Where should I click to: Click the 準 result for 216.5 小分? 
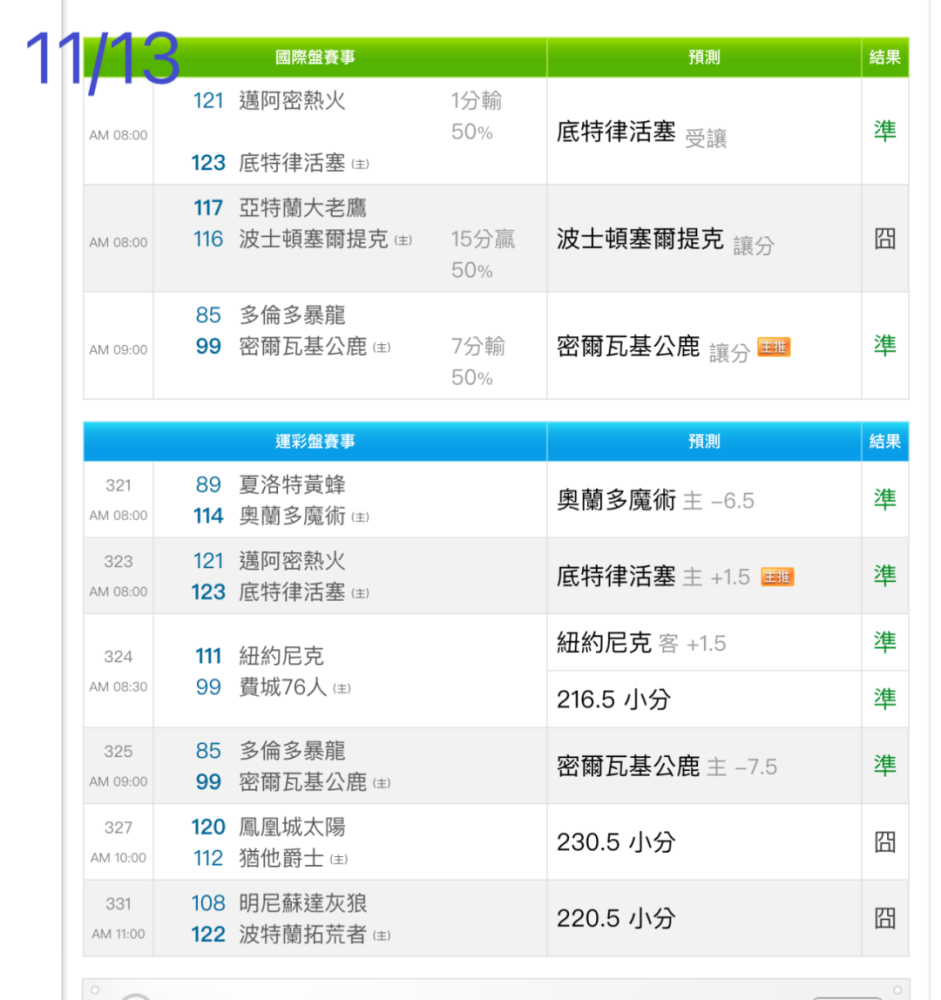pos(885,699)
